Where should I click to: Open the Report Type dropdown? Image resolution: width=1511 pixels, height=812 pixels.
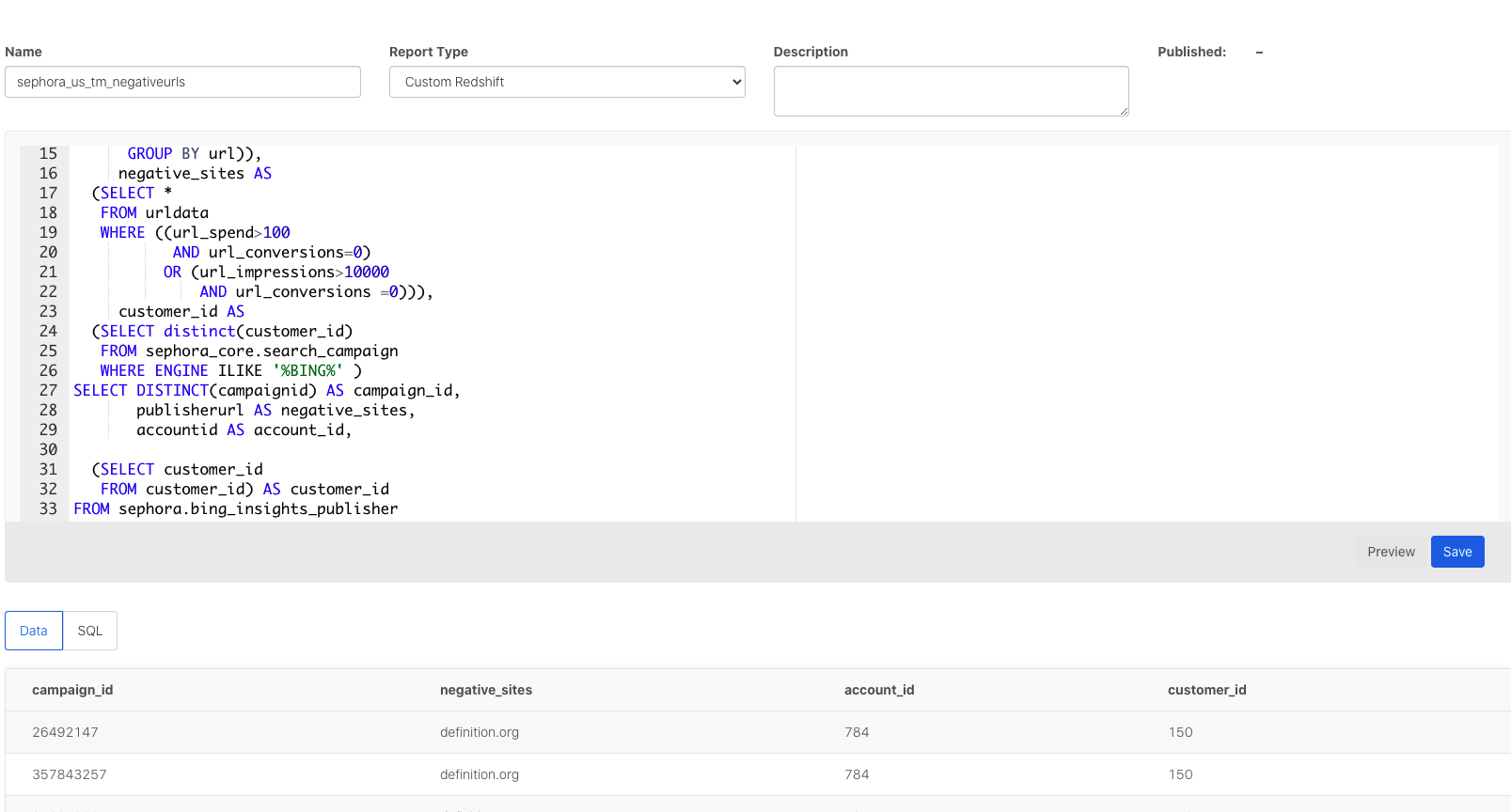[567, 82]
